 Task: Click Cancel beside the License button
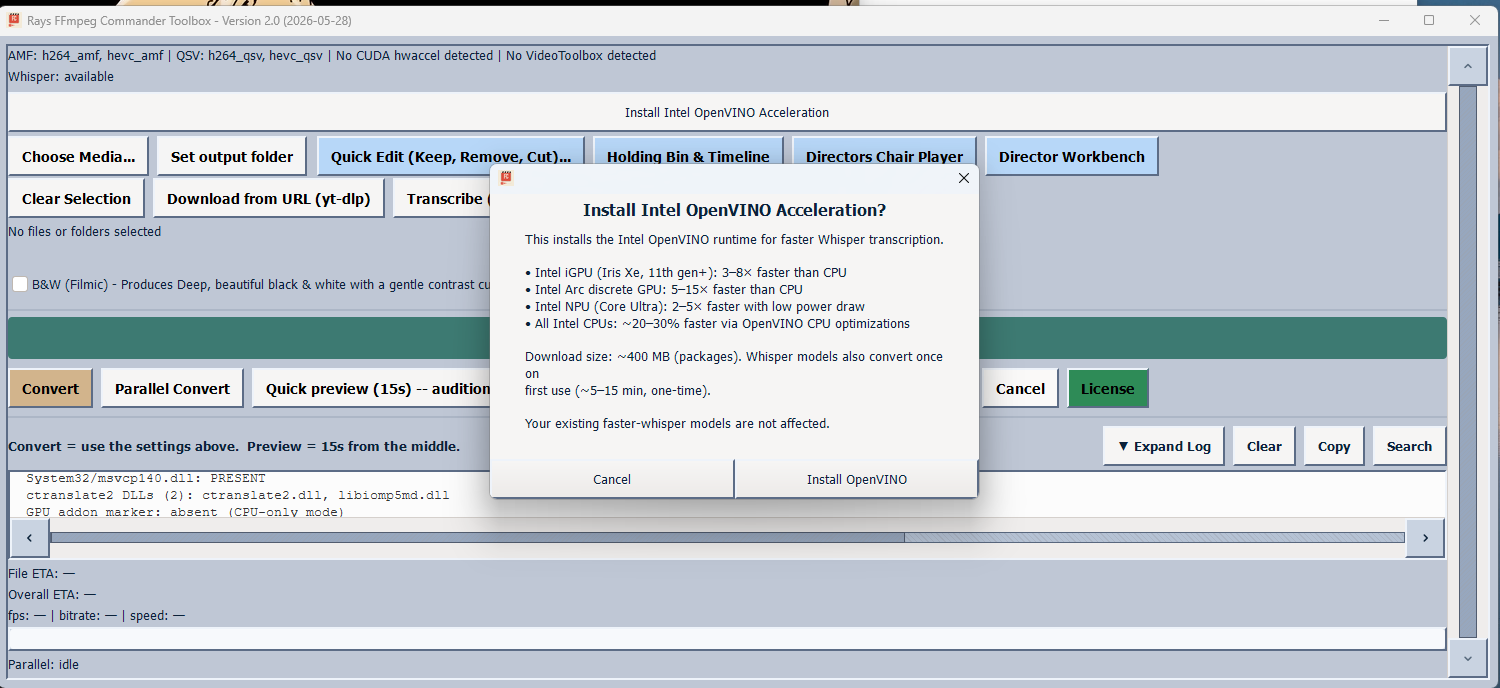click(1020, 388)
